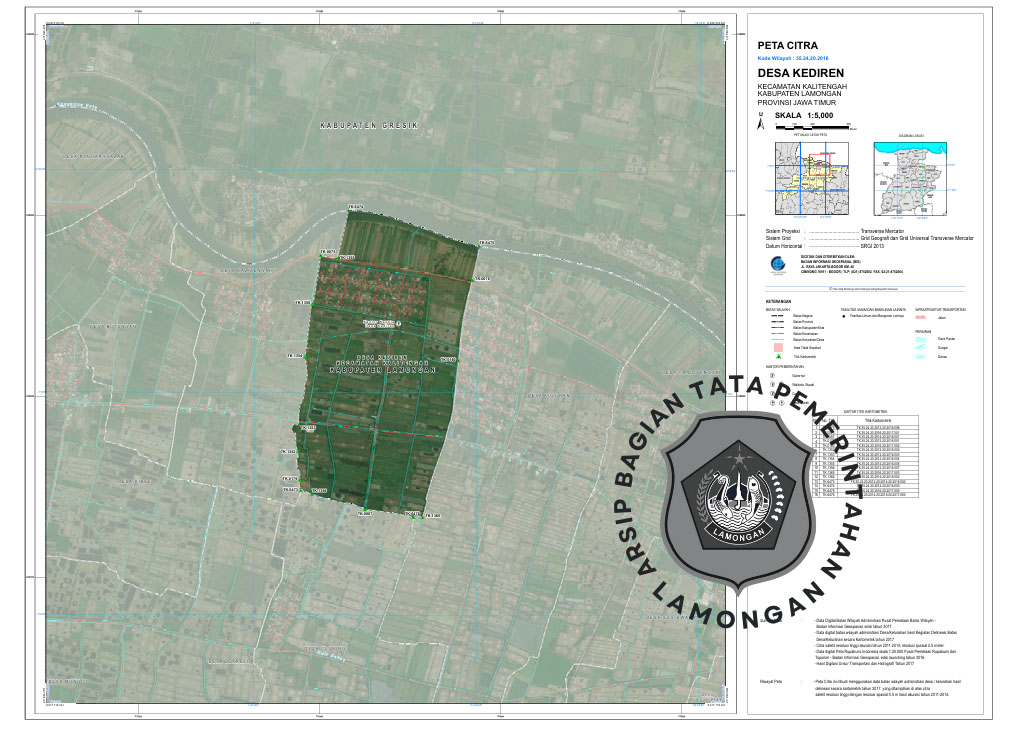Click the TK 0474 point at northern boundary
This screenshot has height=731, width=1018.
point(355,208)
